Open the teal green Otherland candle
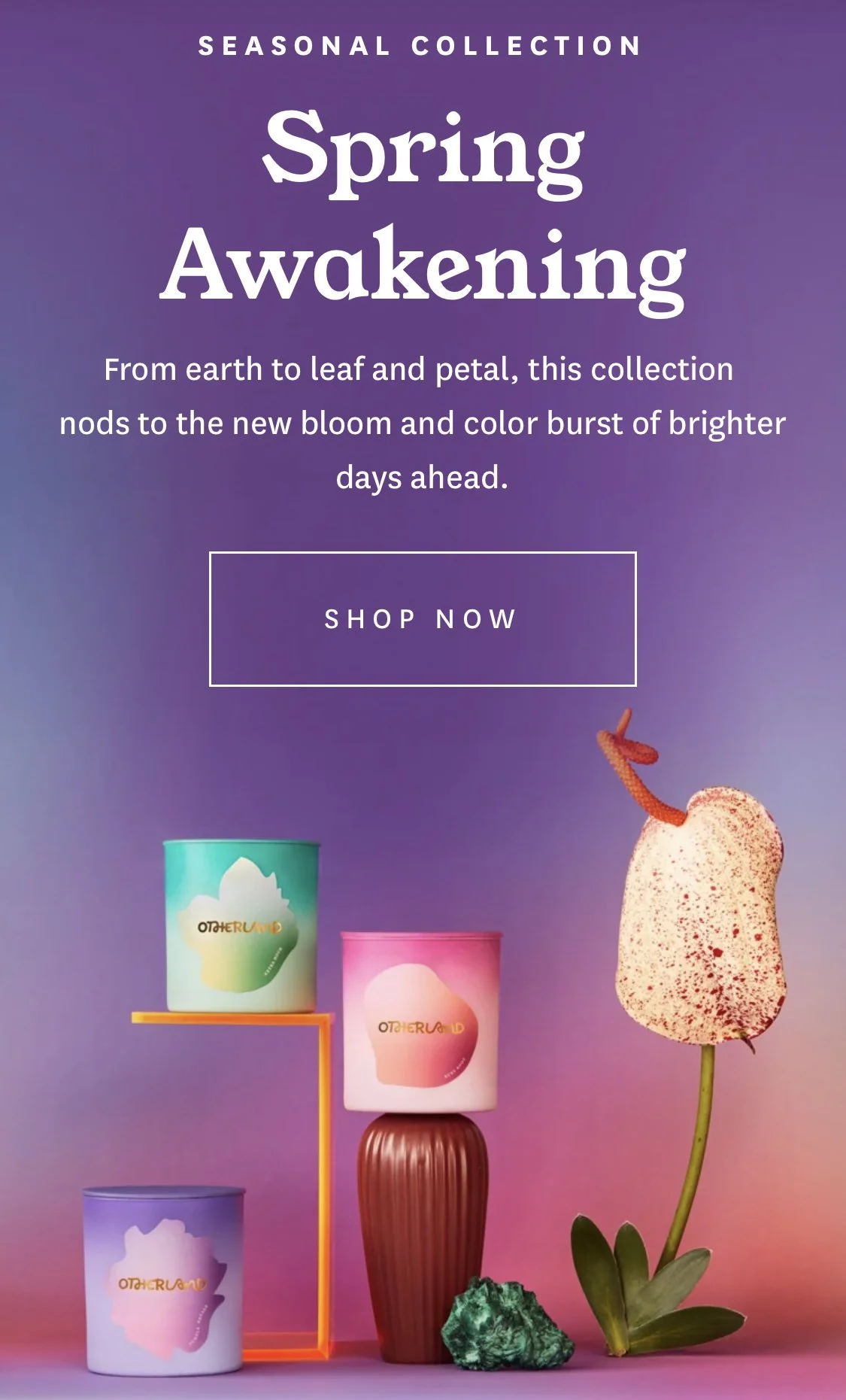Image resolution: width=846 pixels, height=1400 pixels. tap(241, 925)
